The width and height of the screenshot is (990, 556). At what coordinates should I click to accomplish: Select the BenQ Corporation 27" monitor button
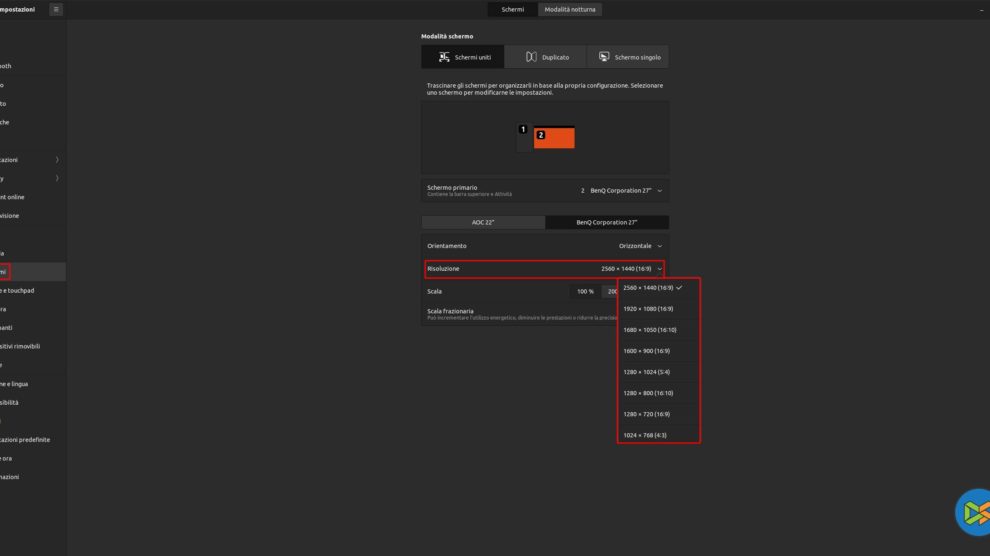click(607, 222)
